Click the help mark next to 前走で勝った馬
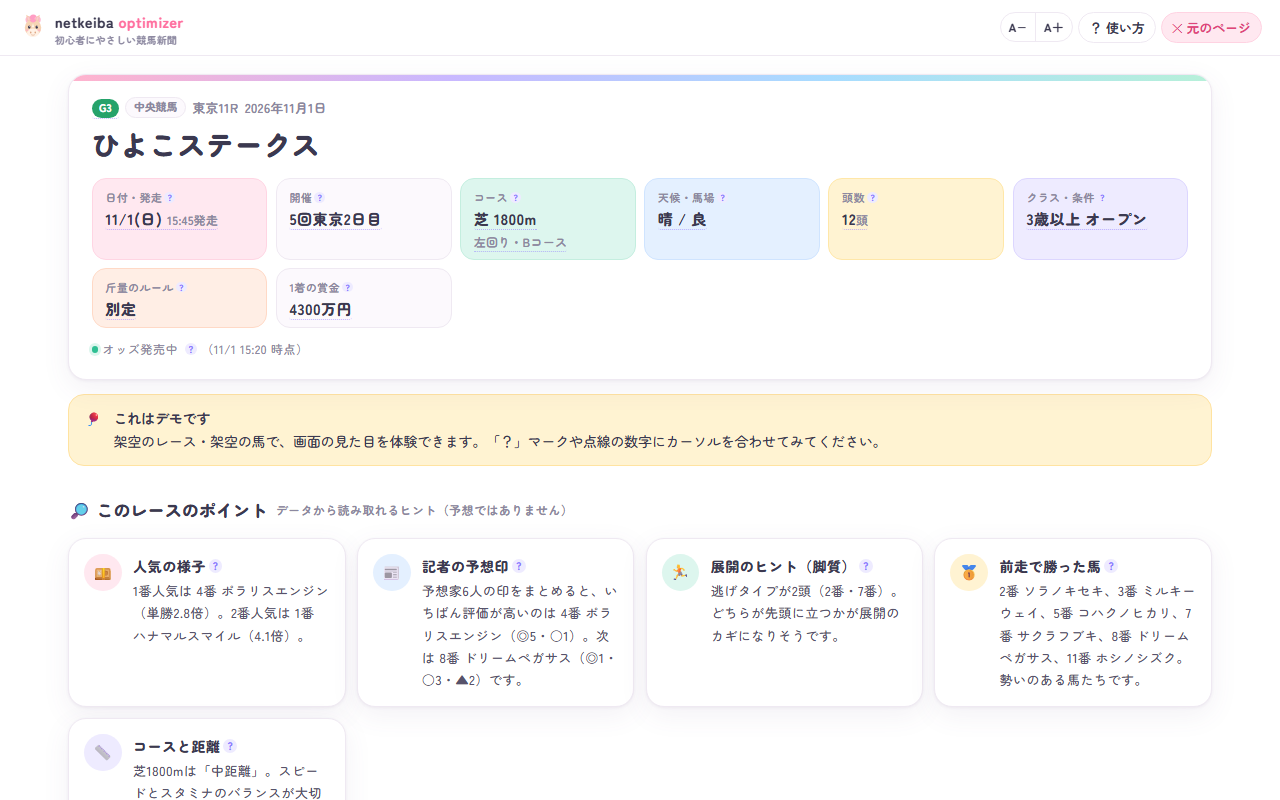 [x=1111, y=566]
